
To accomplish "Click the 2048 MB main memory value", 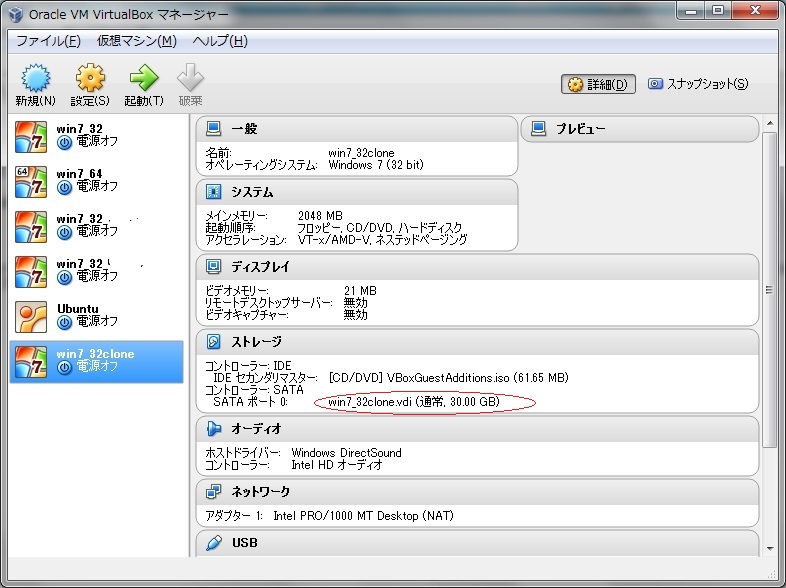I will point(320,216).
